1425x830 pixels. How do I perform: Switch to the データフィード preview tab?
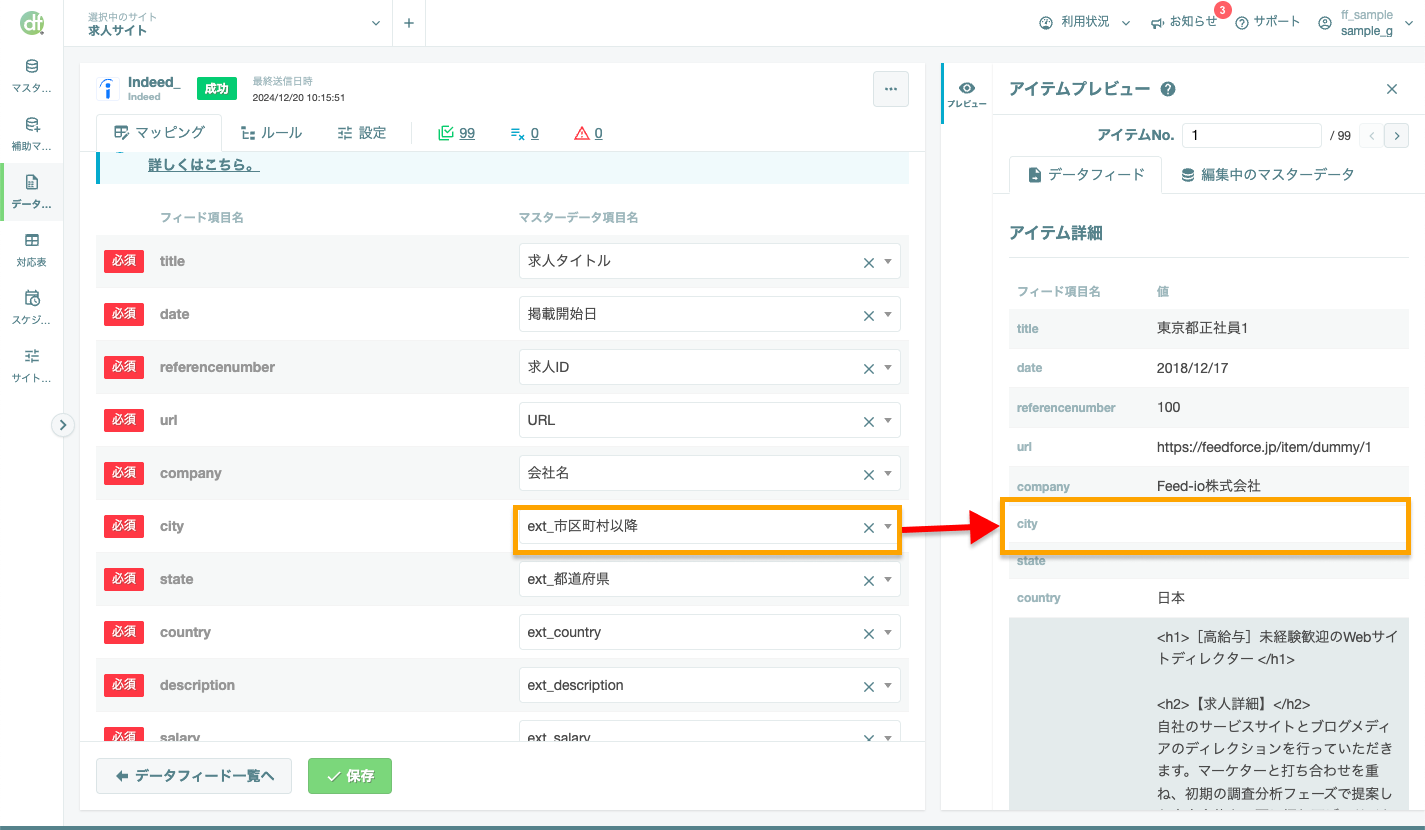(x=1085, y=174)
